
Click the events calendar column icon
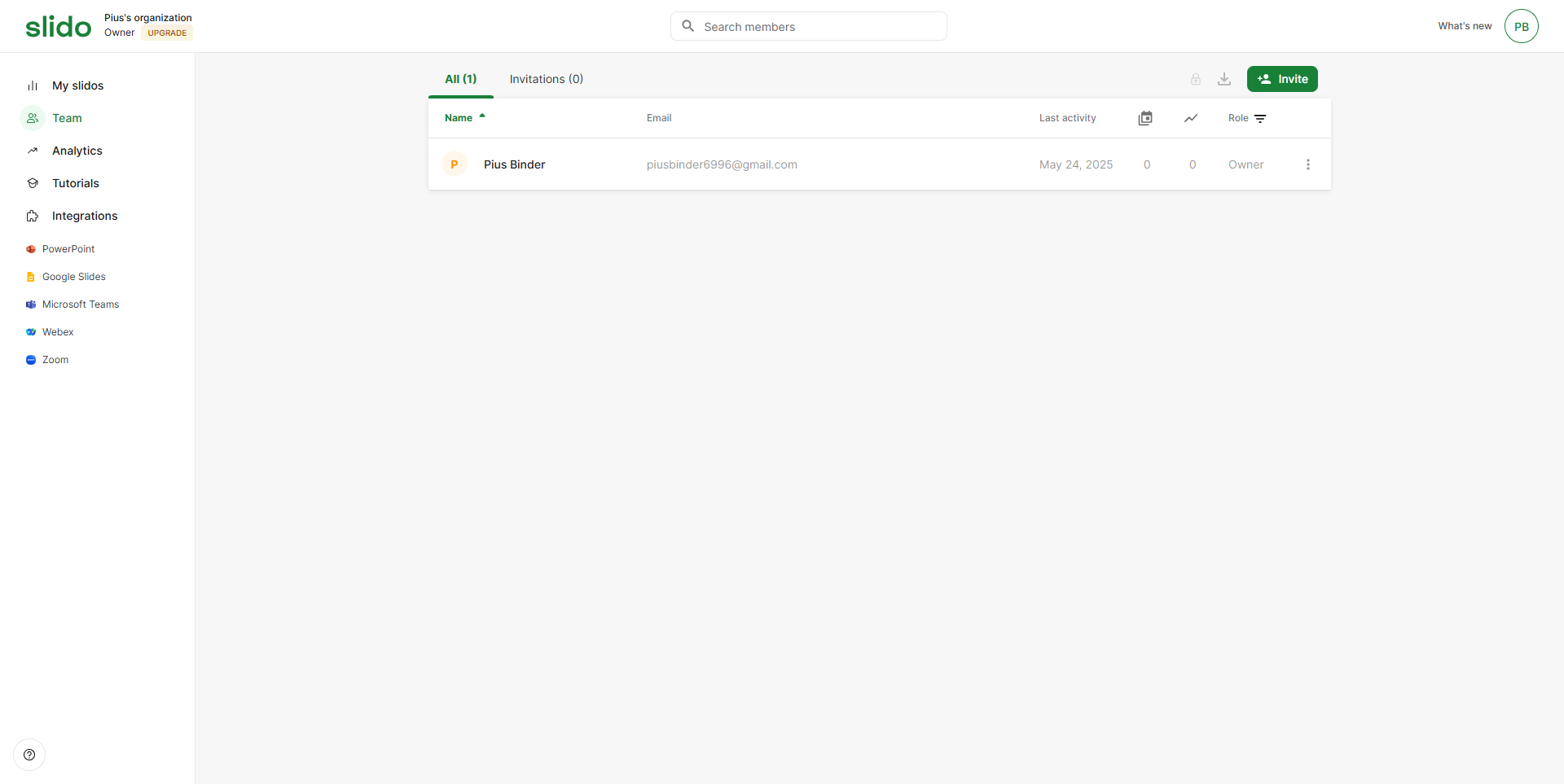coord(1145,118)
